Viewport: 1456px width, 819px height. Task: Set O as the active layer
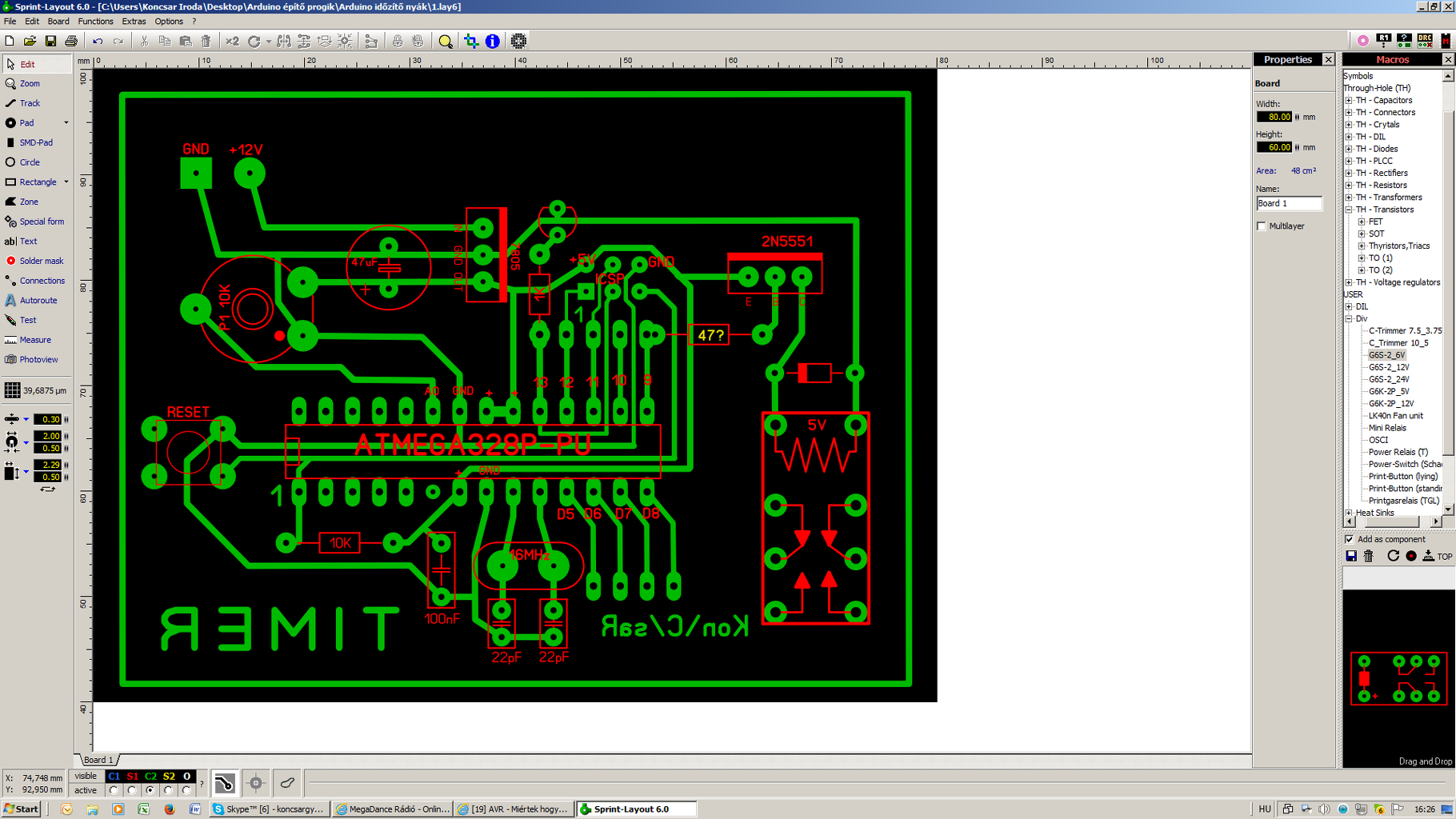click(x=186, y=790)
